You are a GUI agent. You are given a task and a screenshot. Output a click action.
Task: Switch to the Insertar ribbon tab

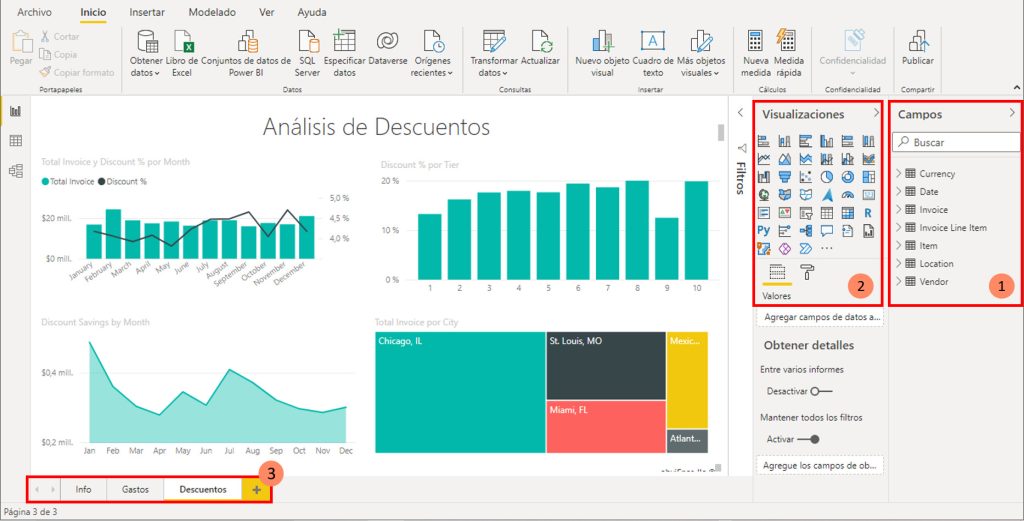coord(147,12)
